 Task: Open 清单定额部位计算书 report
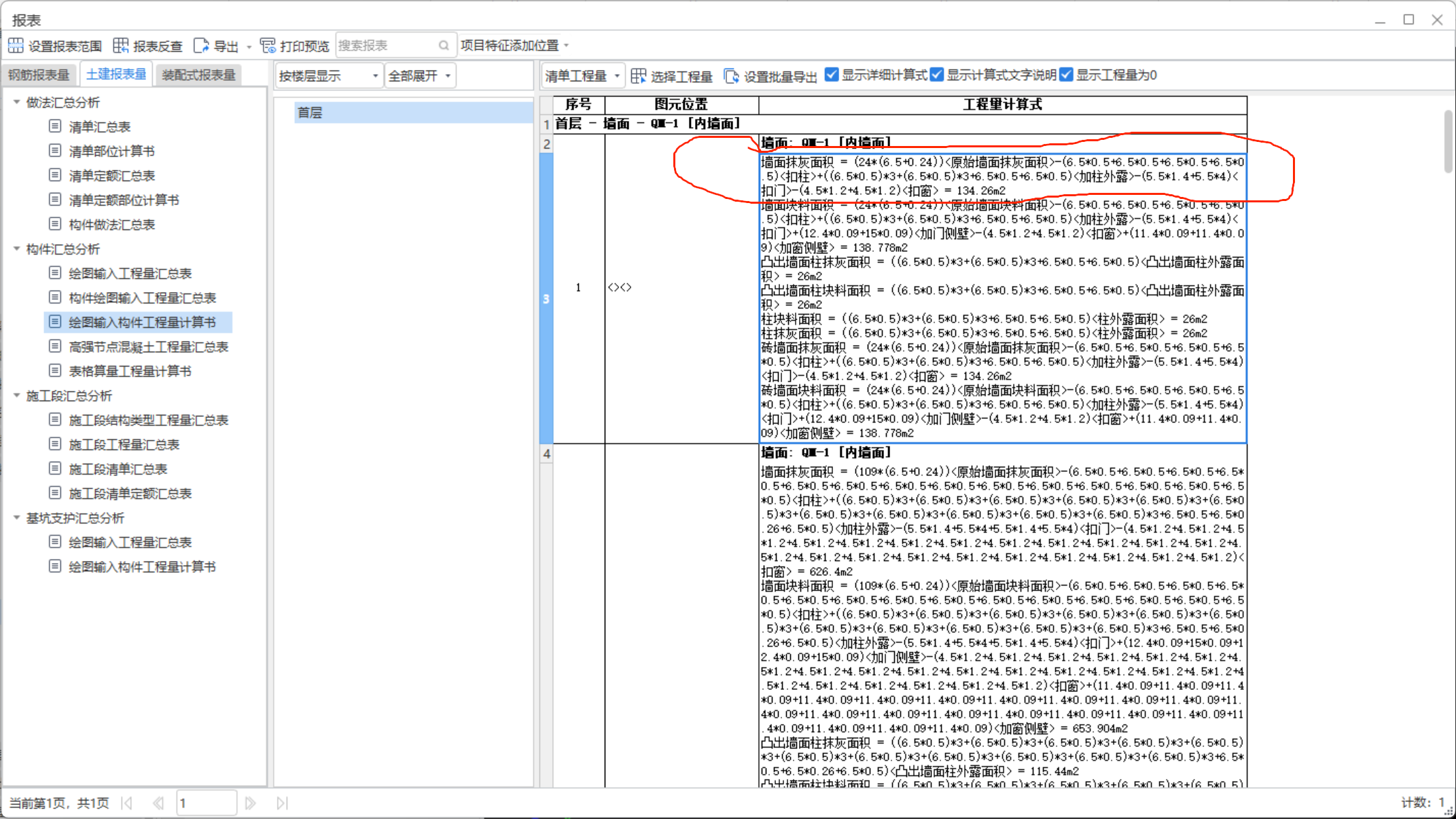point(124,200)
